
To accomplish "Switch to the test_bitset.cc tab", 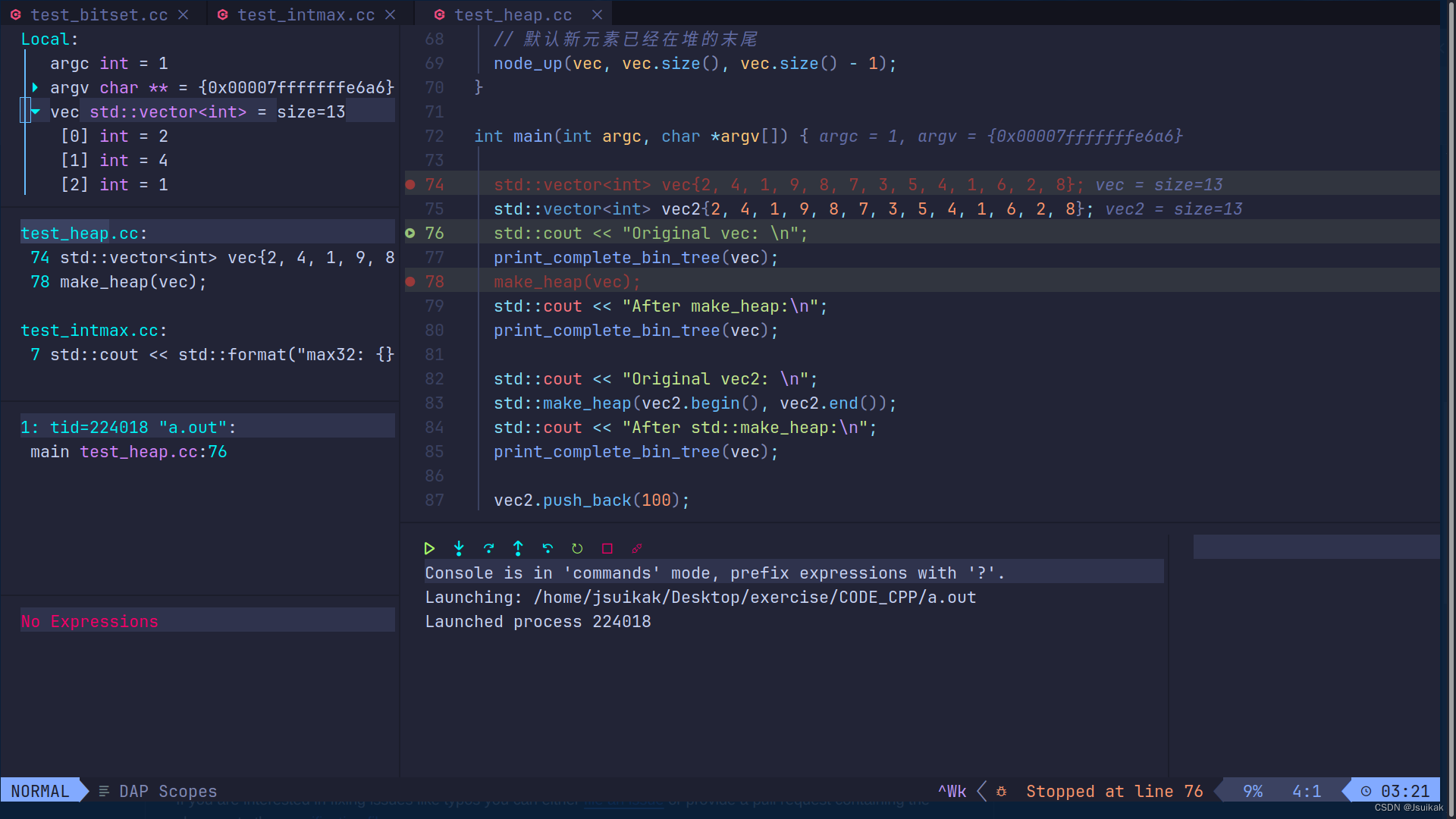I will pos(99,14).
